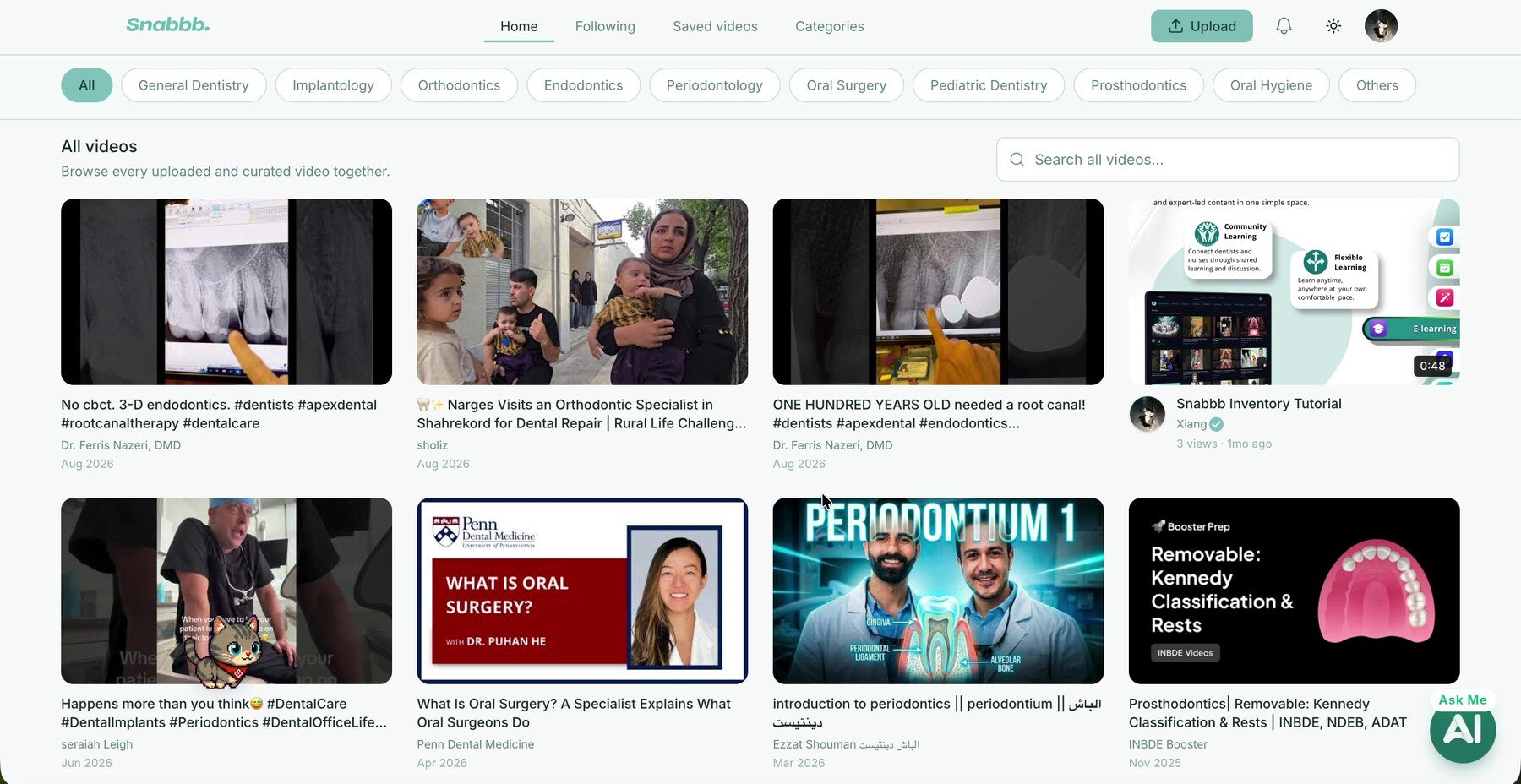This screenshot has height=784, width=1521.
Task: Filter by General Dentistry
Action: pyautogui.click(x=194, y=85)
